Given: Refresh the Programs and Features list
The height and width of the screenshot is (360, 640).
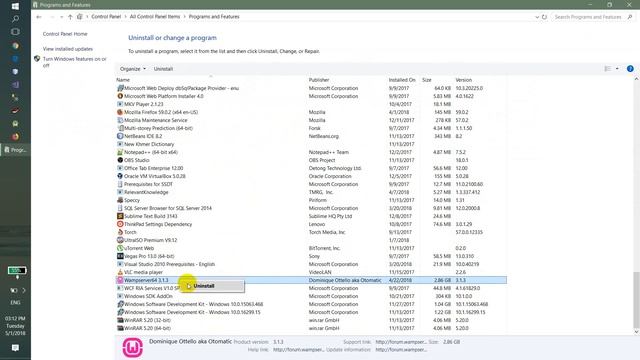Looking at the screenshot, I should (x=544, y=17).
